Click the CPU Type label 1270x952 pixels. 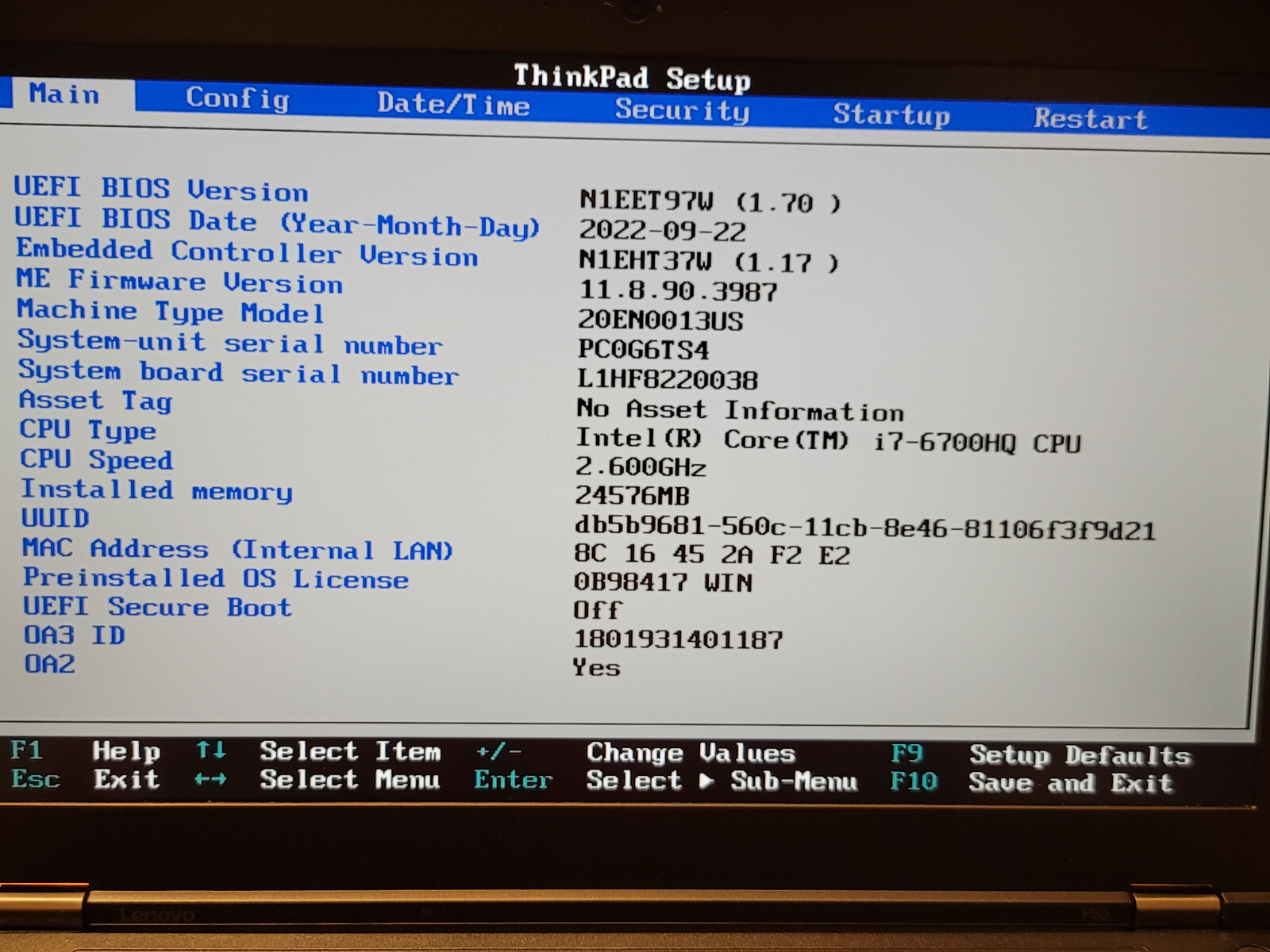point(88,430)
